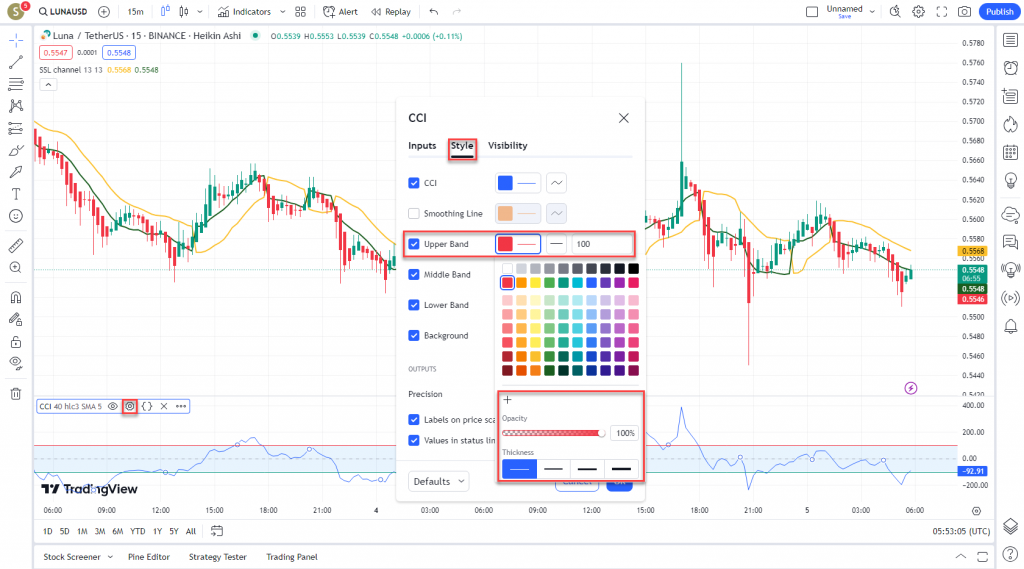Screen dimensions: 1024x569
Task: Toggle Values in status line checkbox
Action: click(413, 440)
